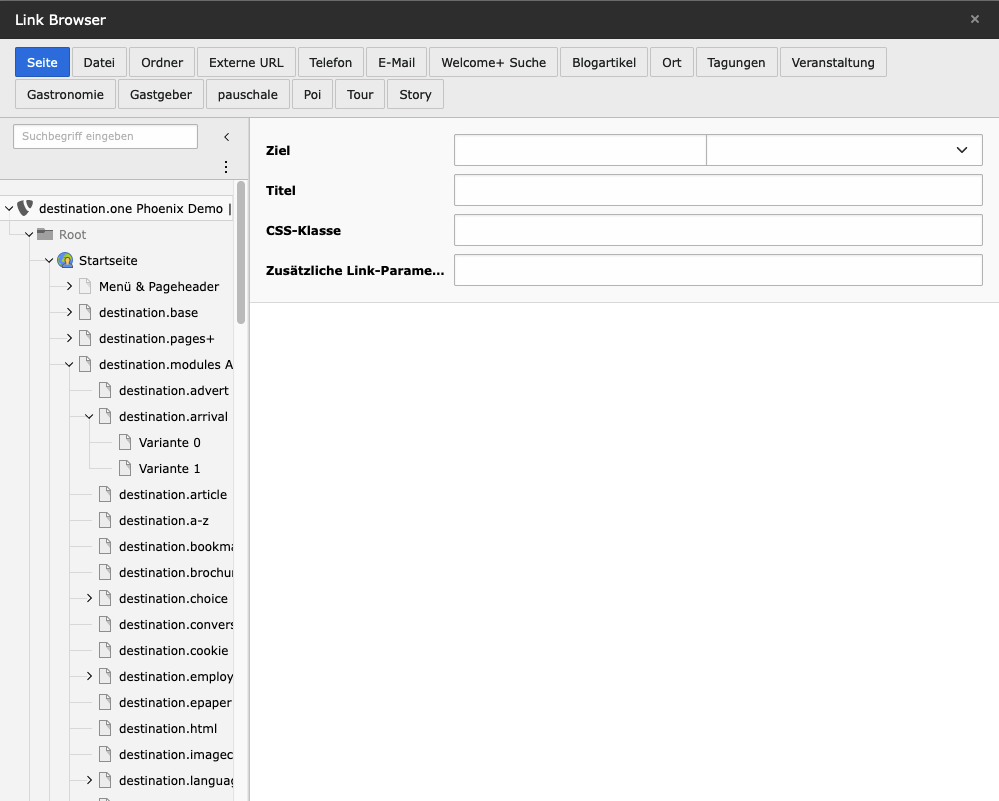Expand the destination.base node

coord(69,312)
